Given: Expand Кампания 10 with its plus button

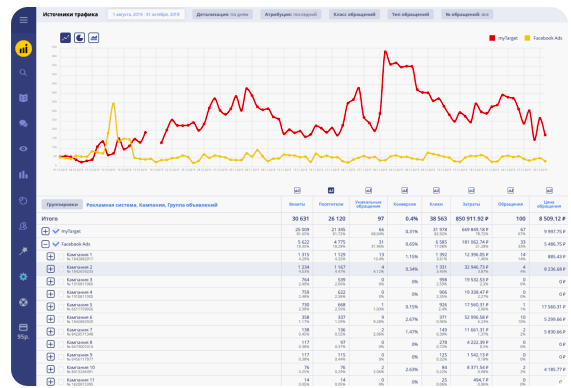Looking at the screenshot, I should (51, 369).
